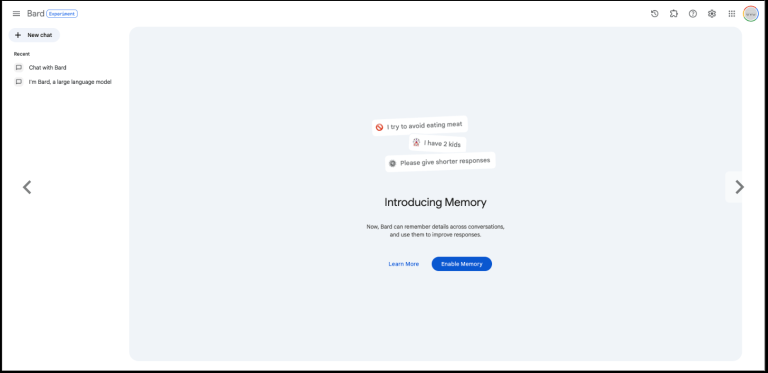Click 'I try to avoid eating meat' chip
768x373 pixels.
(420, 126)
